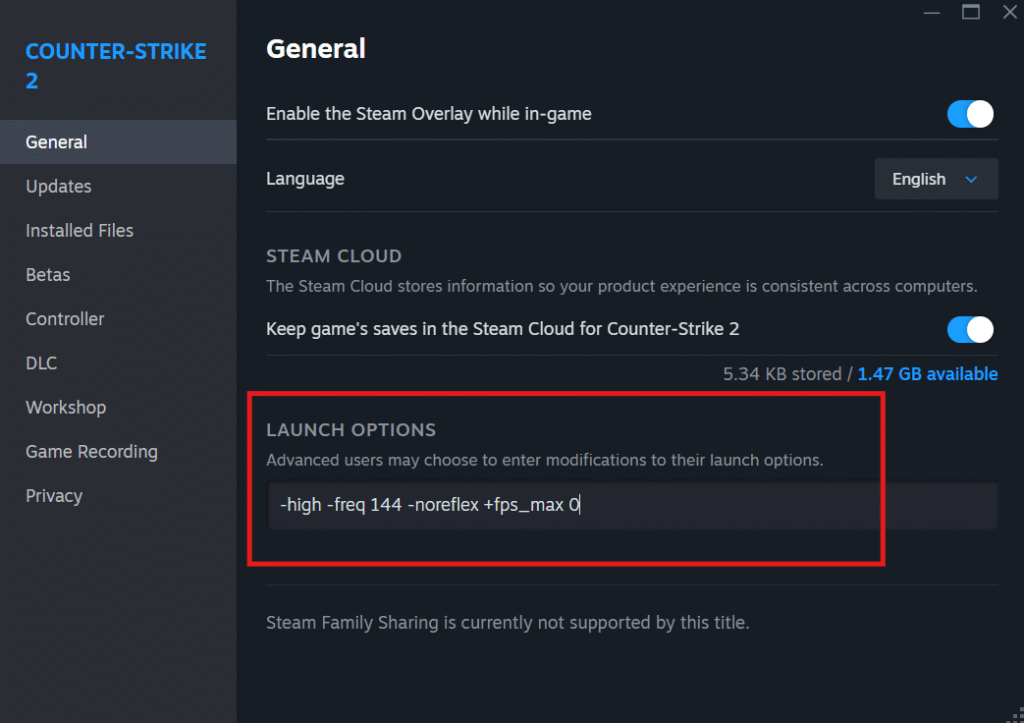Click the COUNTER-STRIKE 2 title
This screenshot has width=1024, height=723.
point(116,66)
